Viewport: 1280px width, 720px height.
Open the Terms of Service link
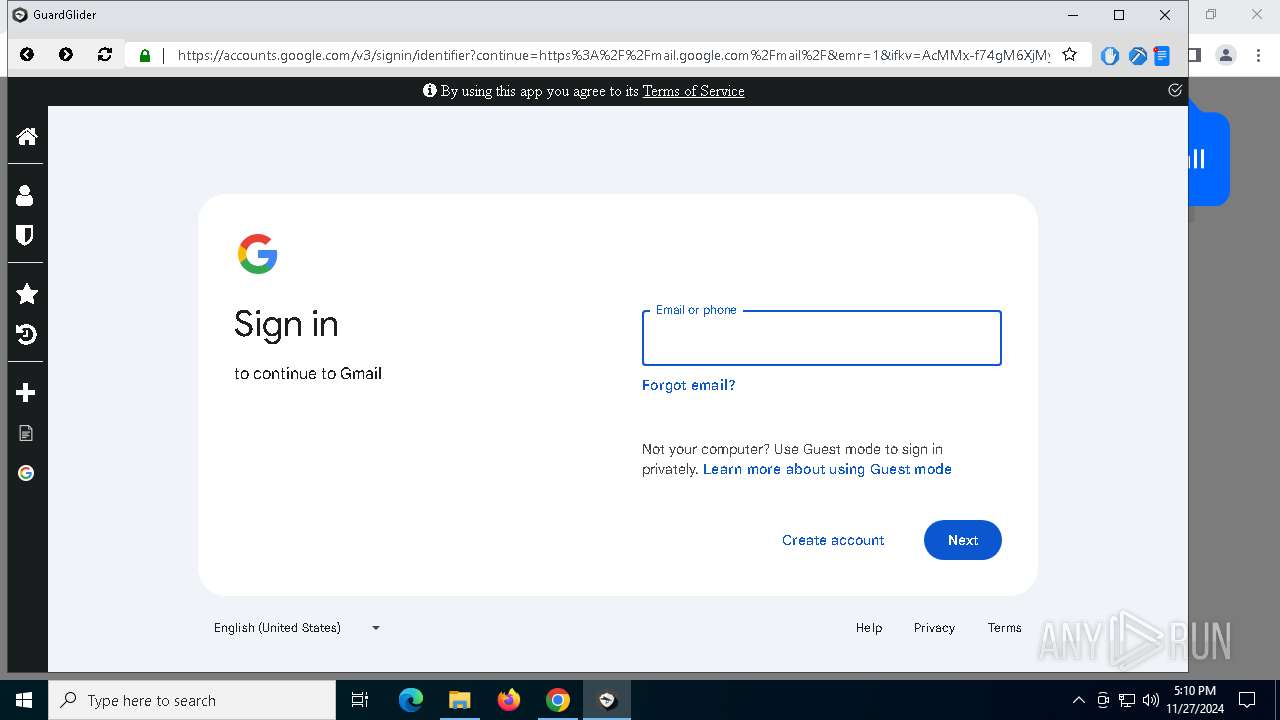693,91
